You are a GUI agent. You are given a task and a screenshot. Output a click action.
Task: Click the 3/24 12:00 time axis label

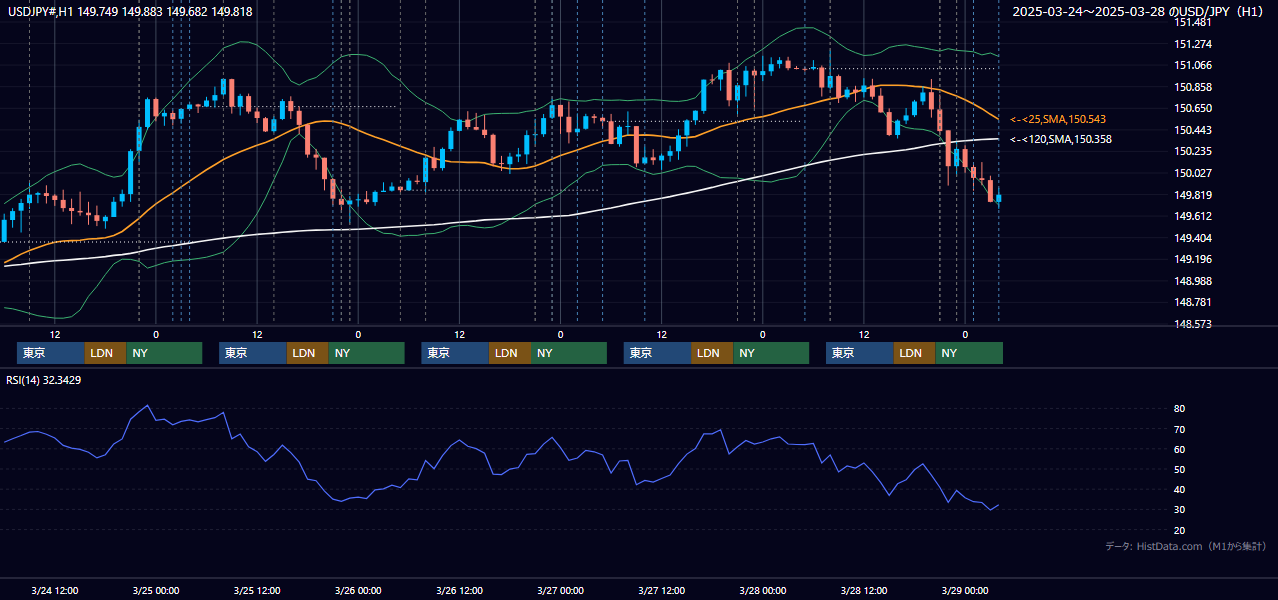click(x=55, y=591)
